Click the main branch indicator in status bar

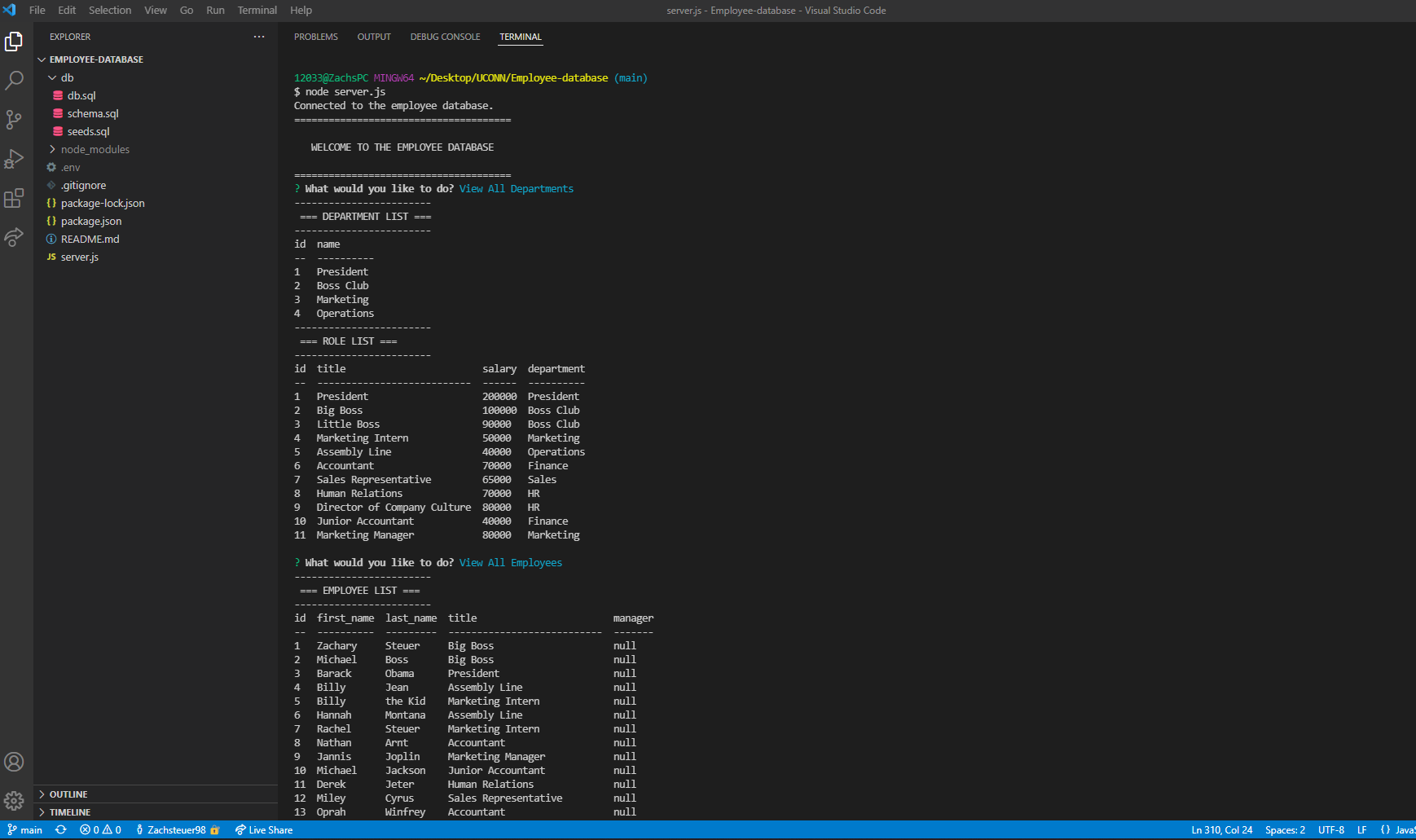(x=25, y=830)
